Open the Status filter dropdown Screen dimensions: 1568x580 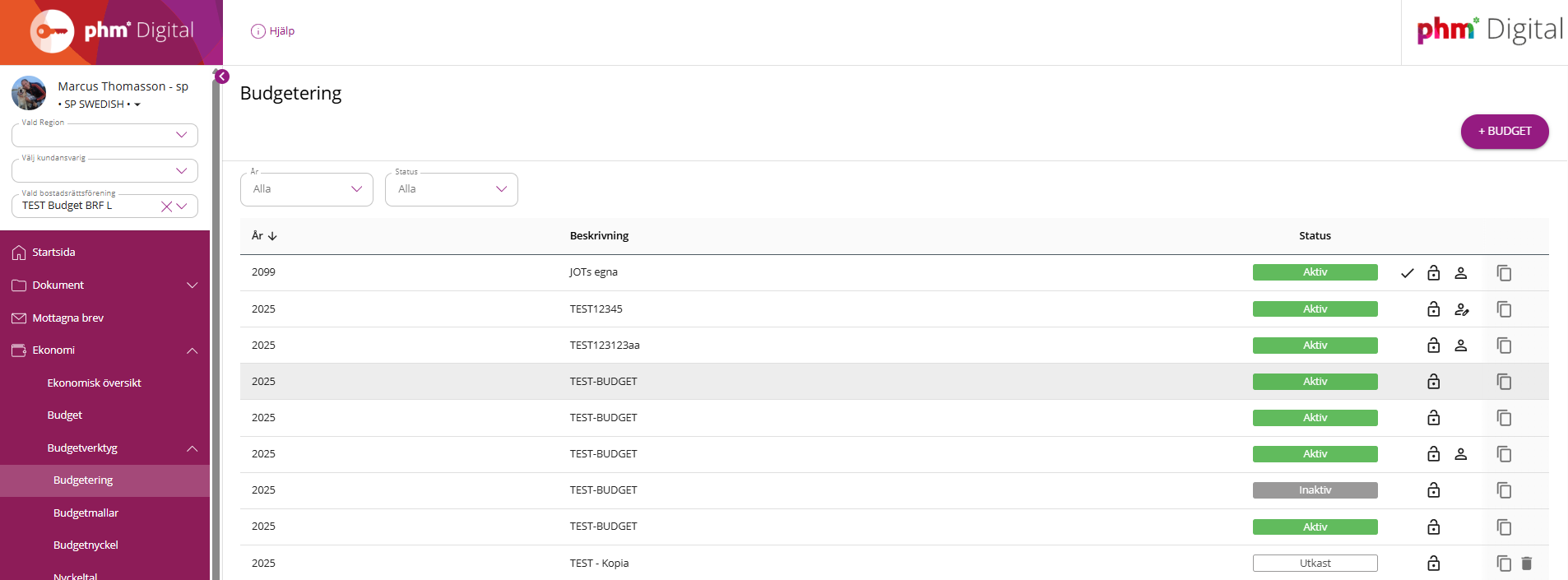point(452,189)
